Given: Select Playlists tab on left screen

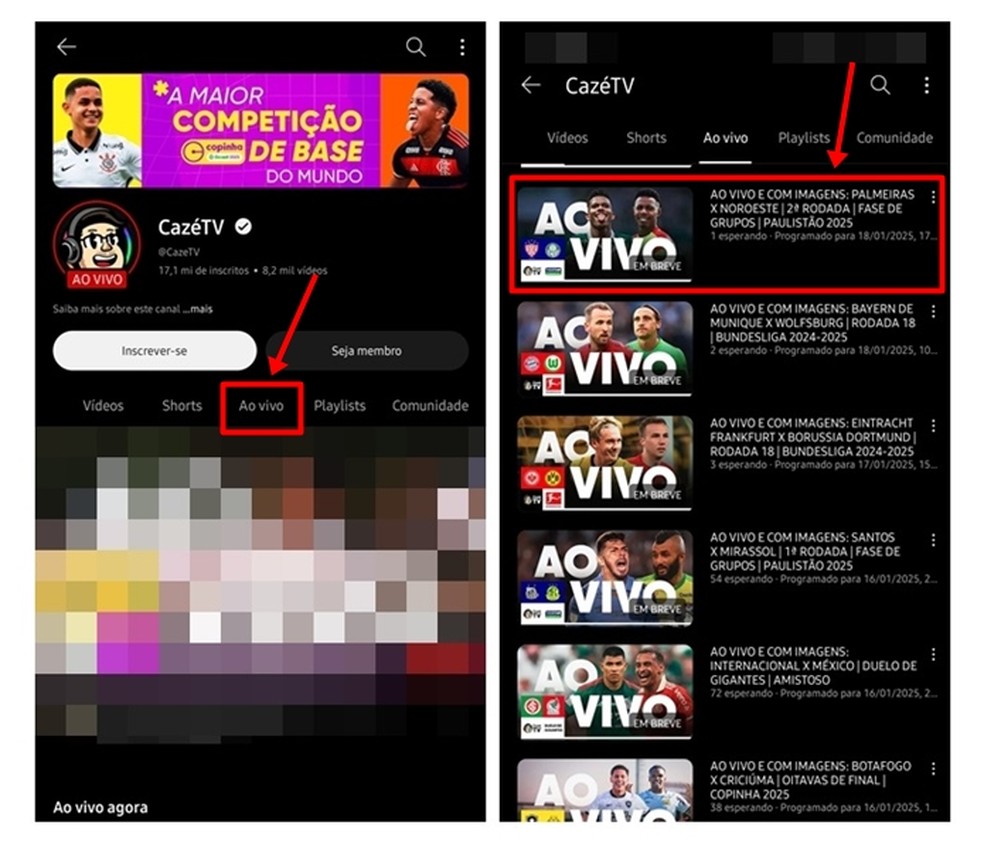Looking at the screenshot, I should pyautogui.click(x=340, y=406).
